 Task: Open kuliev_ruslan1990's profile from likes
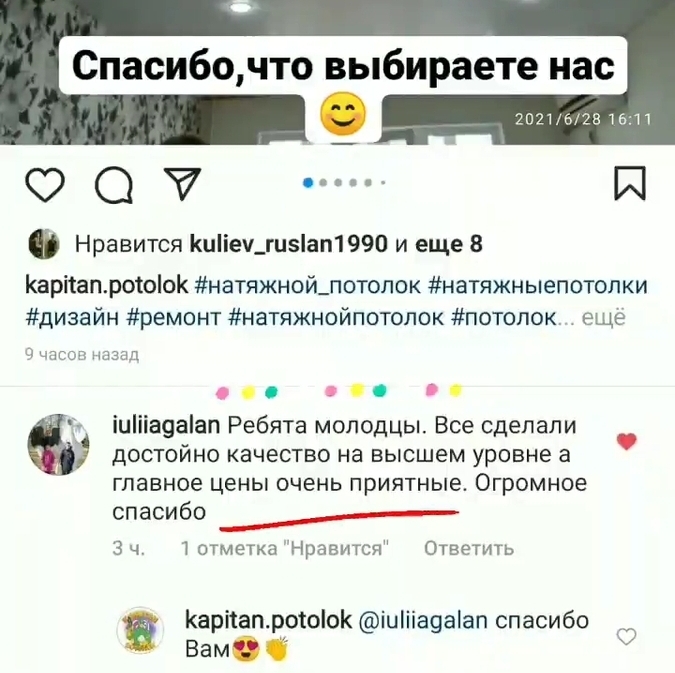[289, 244]
